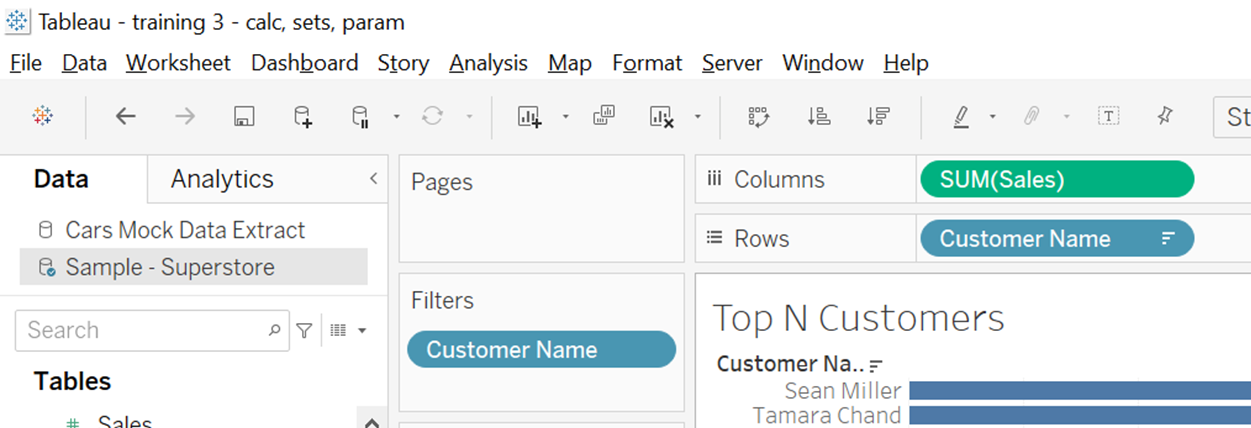Sort ascending using the toolbar icon
Image resolution: width=1251 pixels, height=428 pixels.
819,117
